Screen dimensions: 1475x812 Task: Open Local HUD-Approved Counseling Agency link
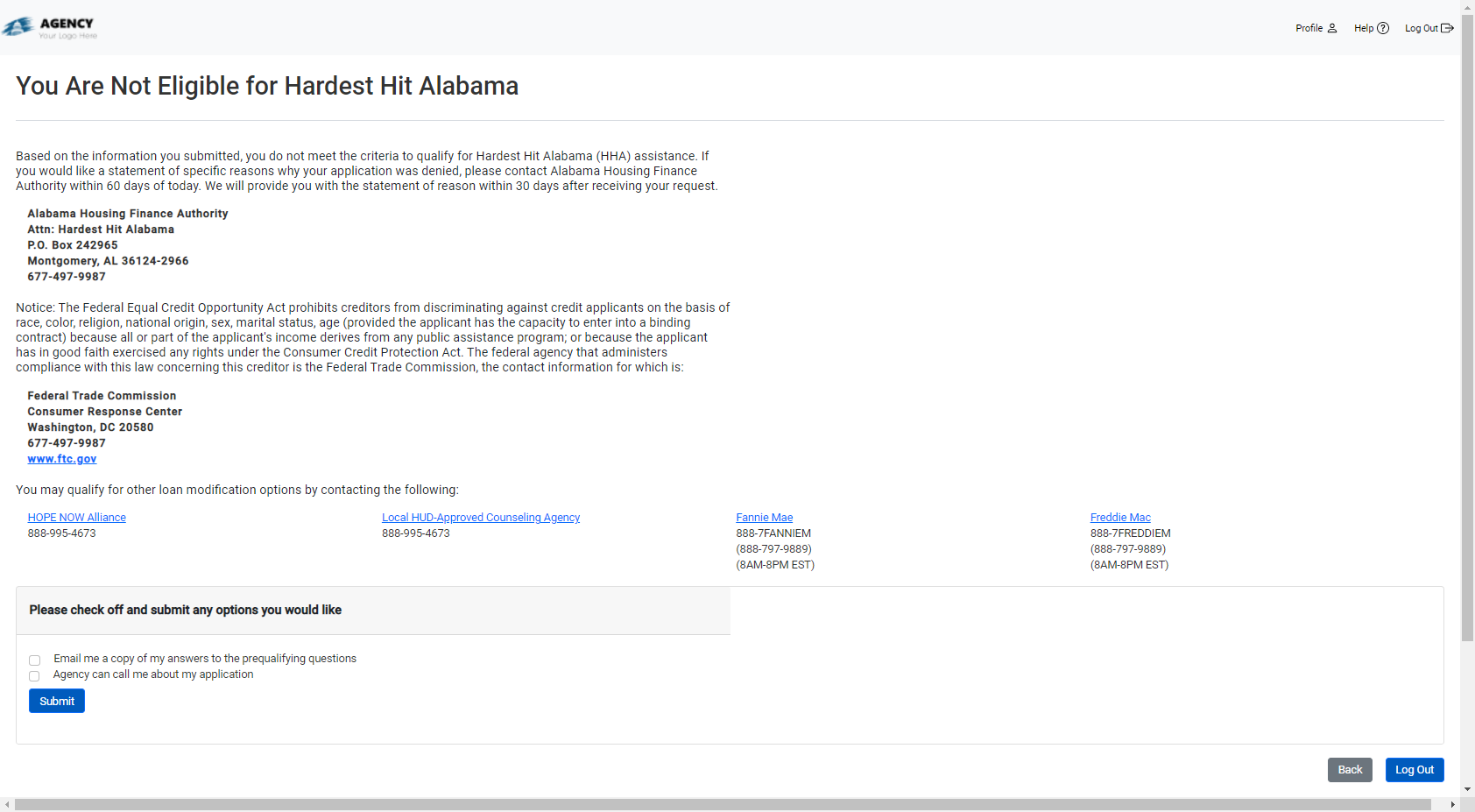coord(481,517)
